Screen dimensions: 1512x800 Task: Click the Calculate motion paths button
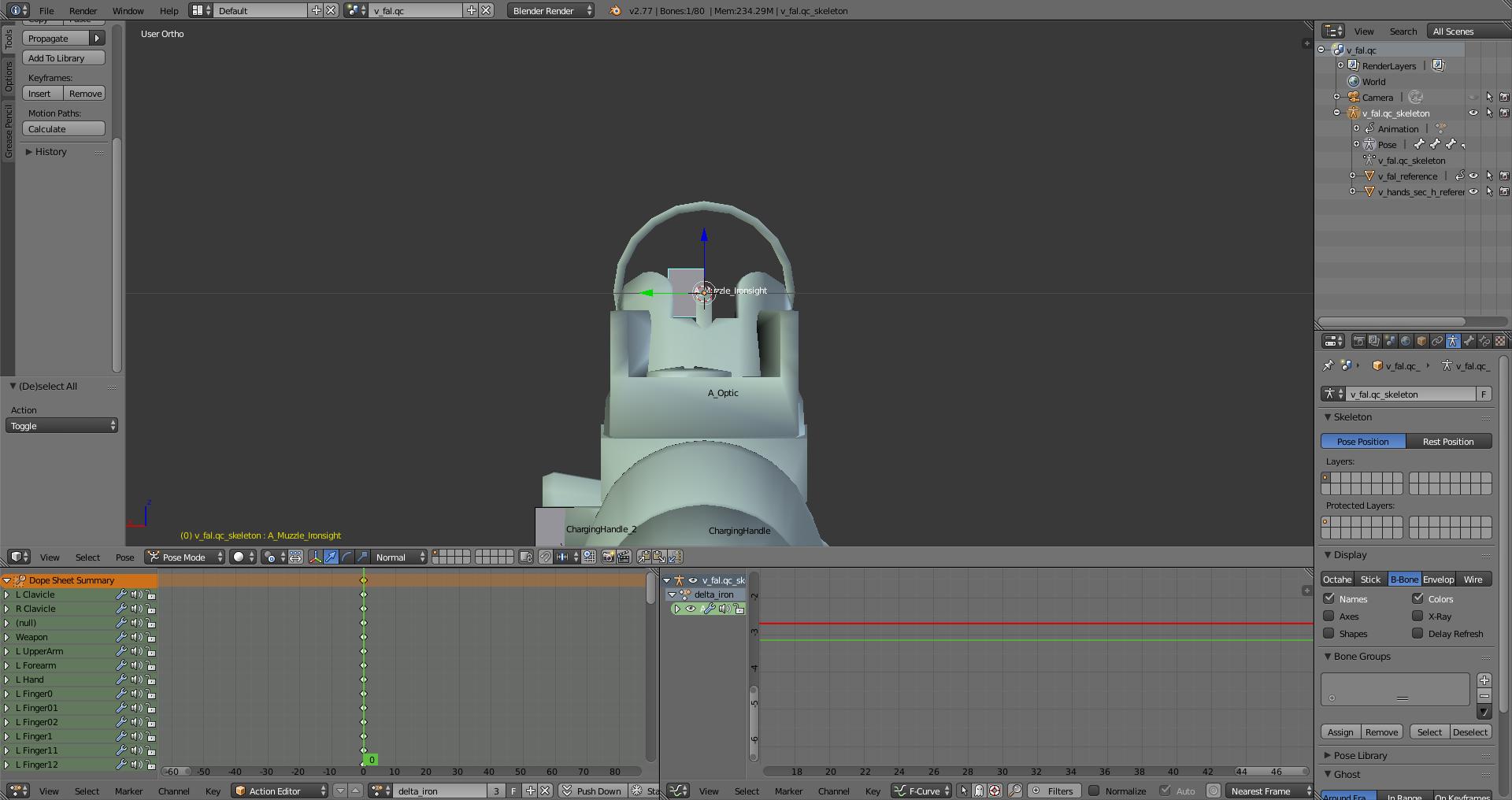64,128
